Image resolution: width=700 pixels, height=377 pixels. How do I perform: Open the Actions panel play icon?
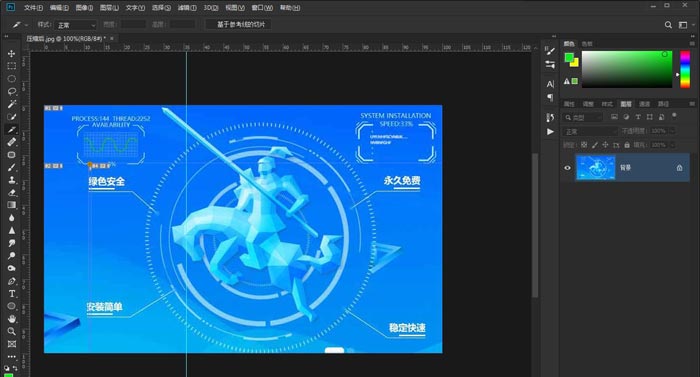tap(550, 132)
